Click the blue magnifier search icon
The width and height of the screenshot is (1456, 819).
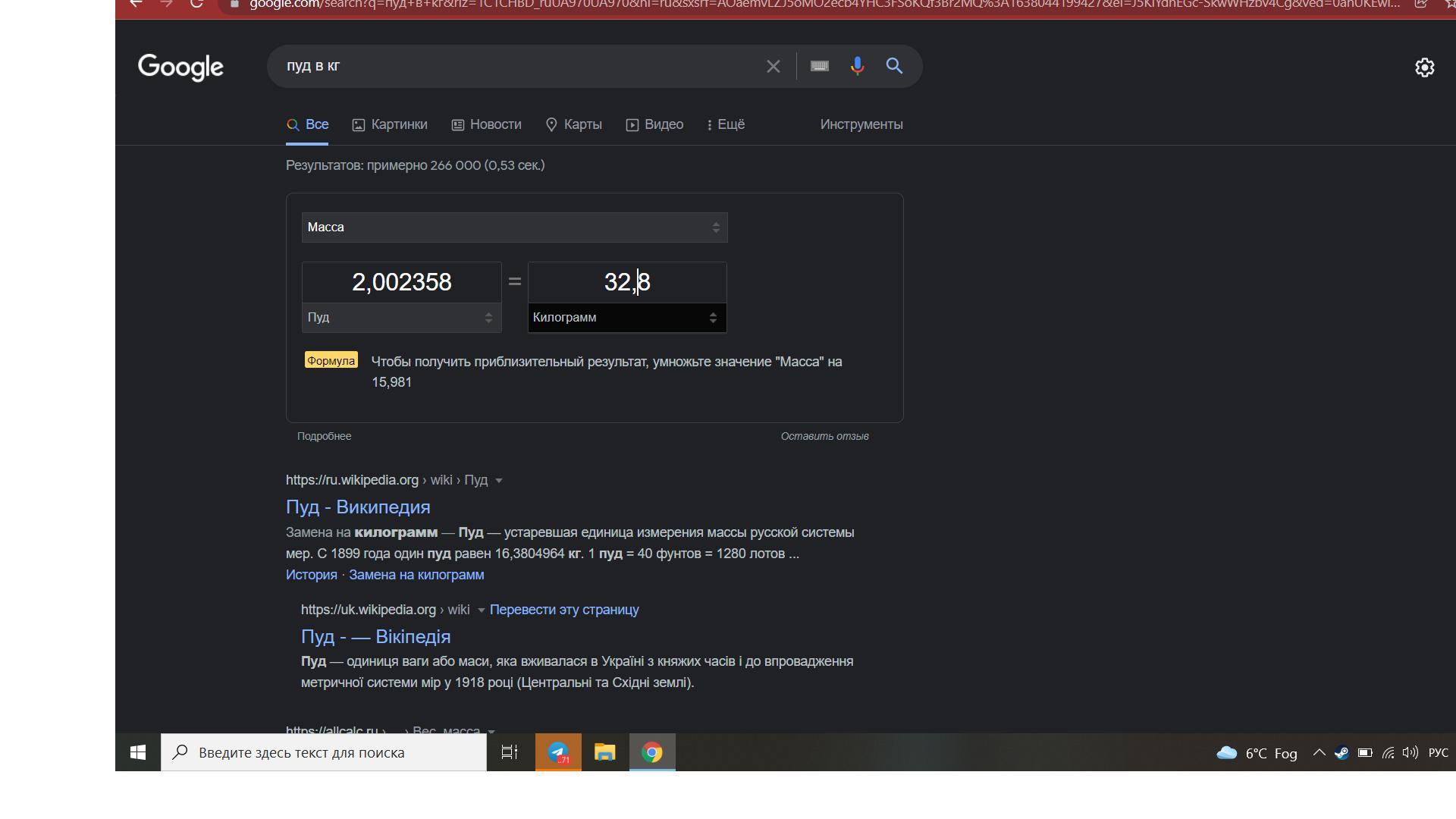[894, 67]
